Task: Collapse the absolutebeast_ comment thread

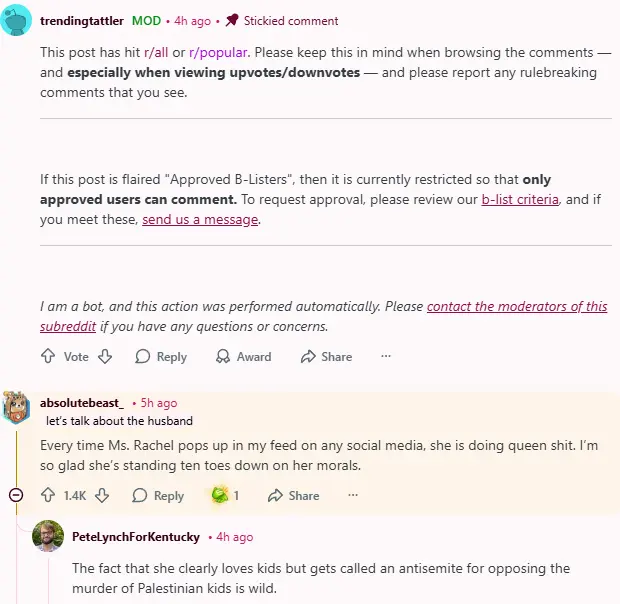Action: (16, 495)
